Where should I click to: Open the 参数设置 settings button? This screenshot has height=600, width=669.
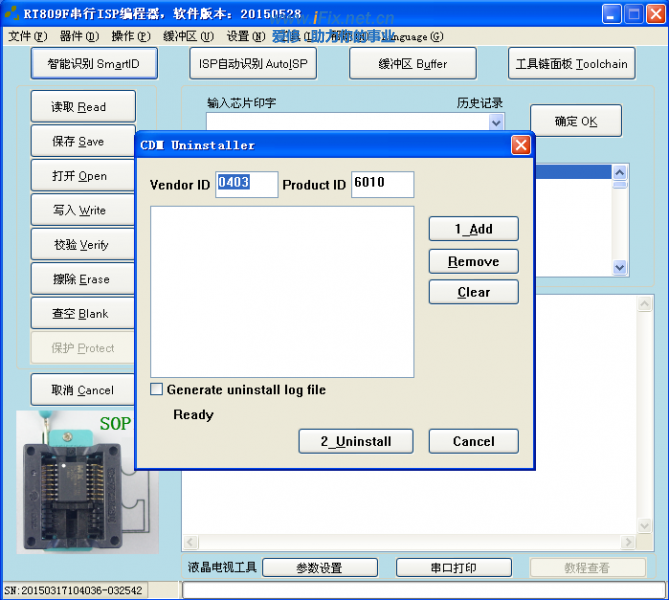tap(319, 568)
